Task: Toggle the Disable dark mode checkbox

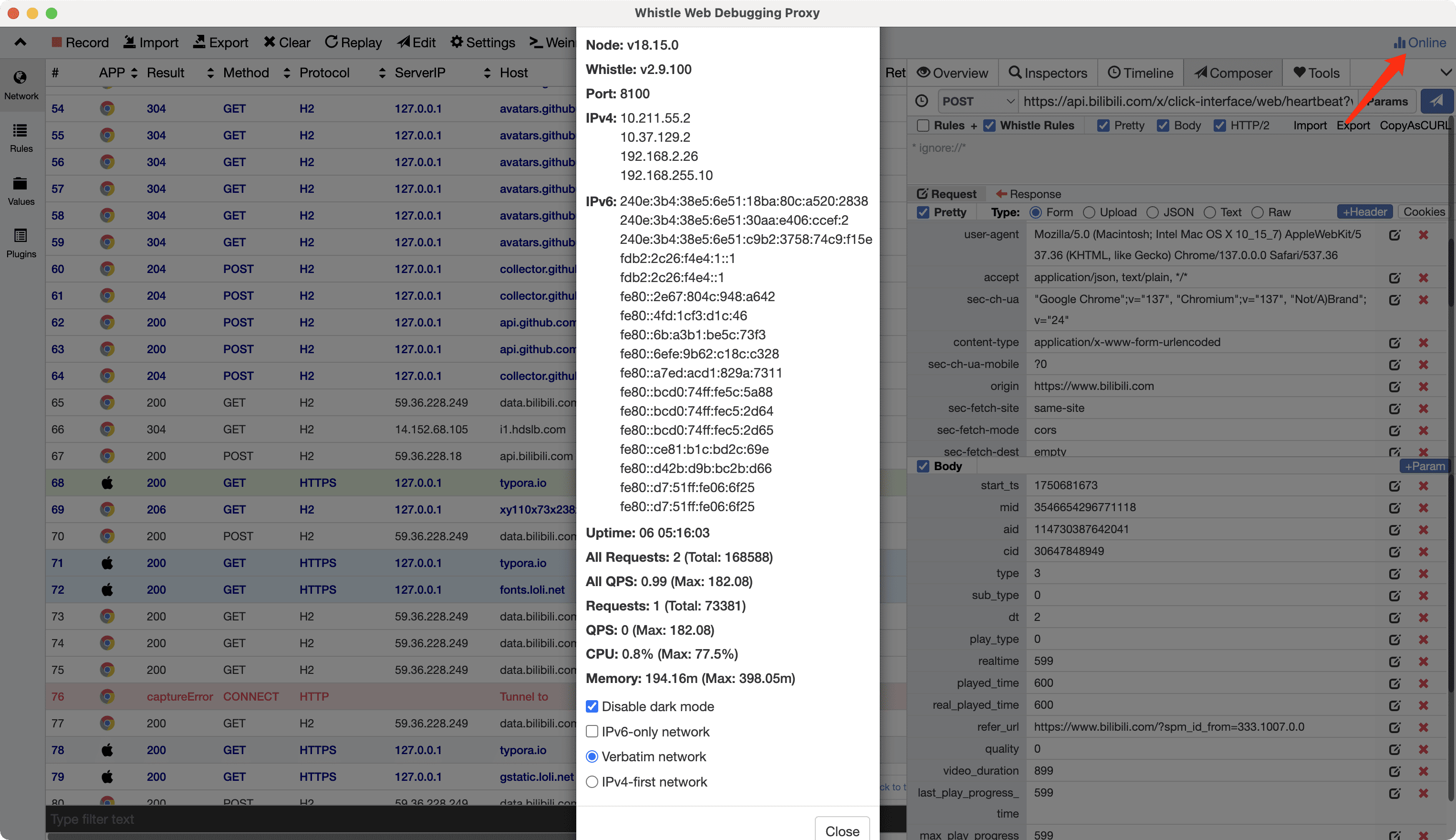Action: pos(592,707)
